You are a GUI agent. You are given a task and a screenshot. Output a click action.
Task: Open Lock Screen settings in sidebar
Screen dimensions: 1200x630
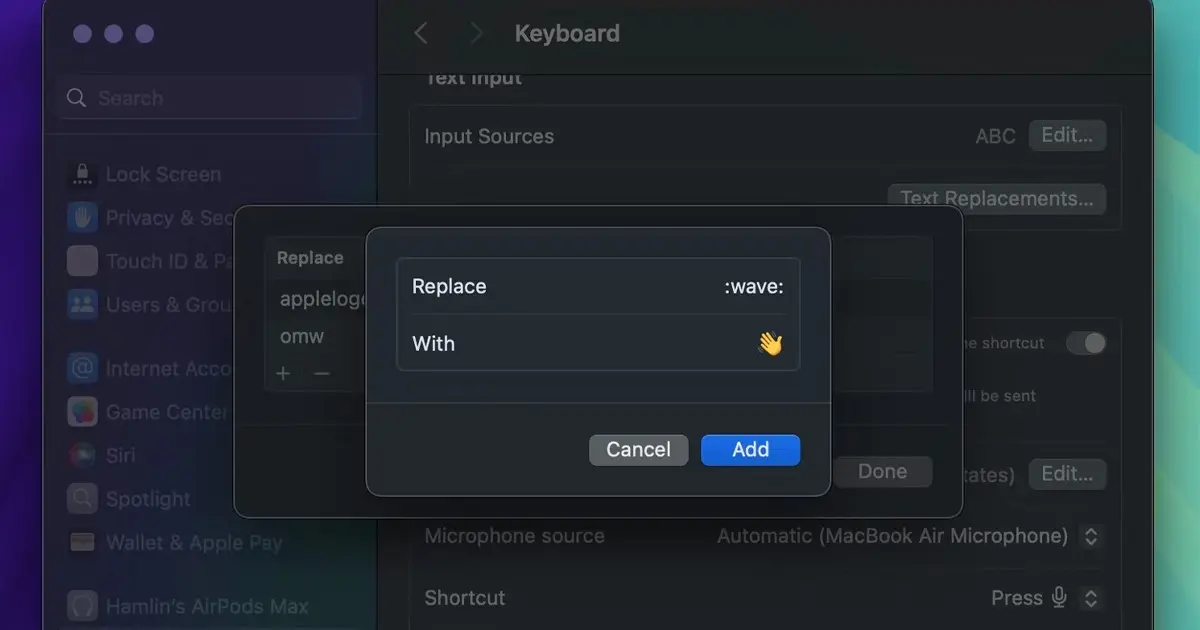144,174
